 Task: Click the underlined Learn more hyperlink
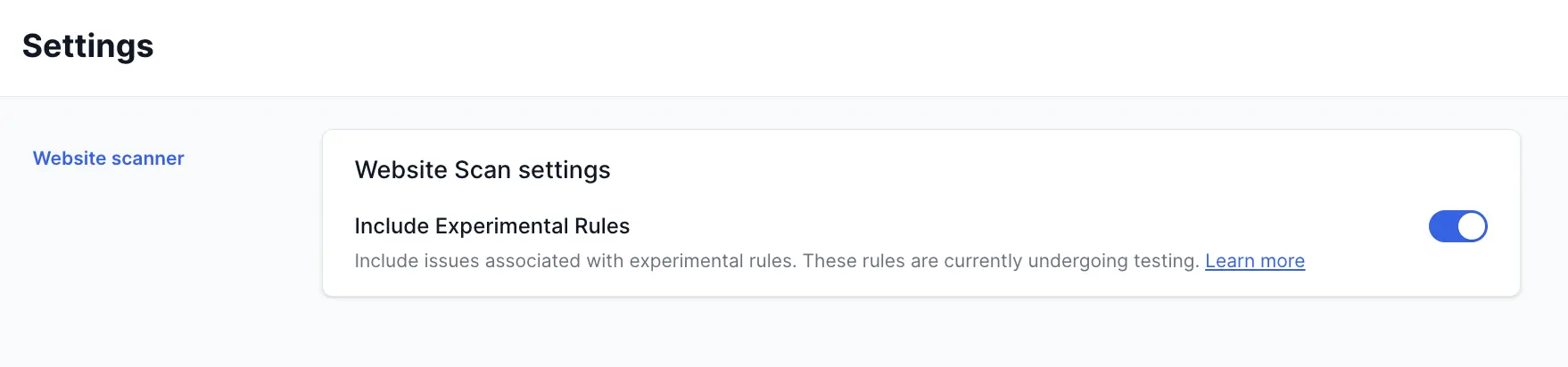pyautogui.click(x=1254, y=261)
